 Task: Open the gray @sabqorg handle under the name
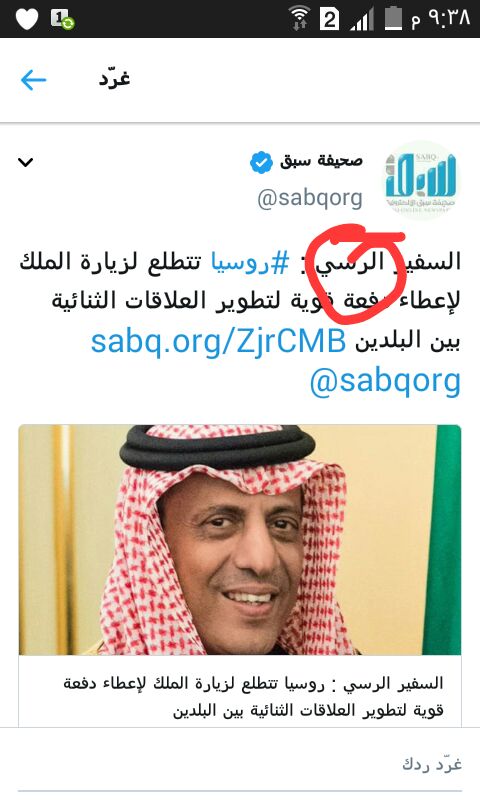click(310, 198)
